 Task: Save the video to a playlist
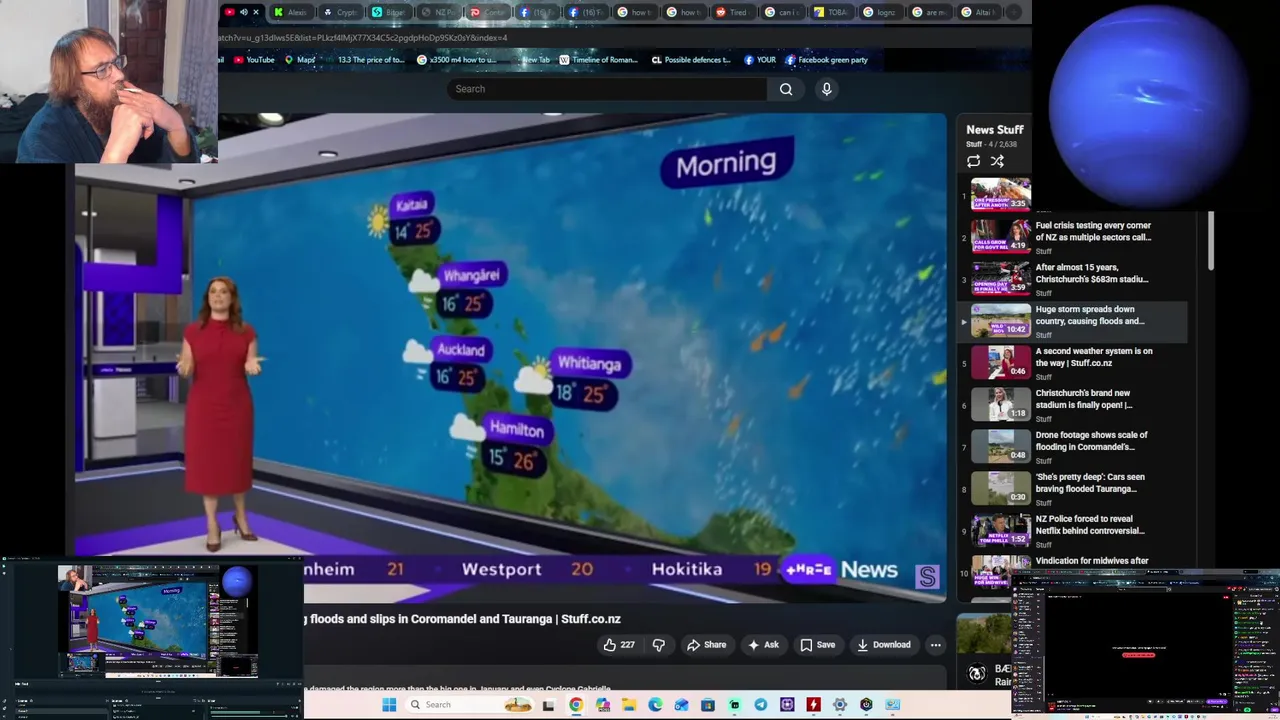tap(817, 645)
